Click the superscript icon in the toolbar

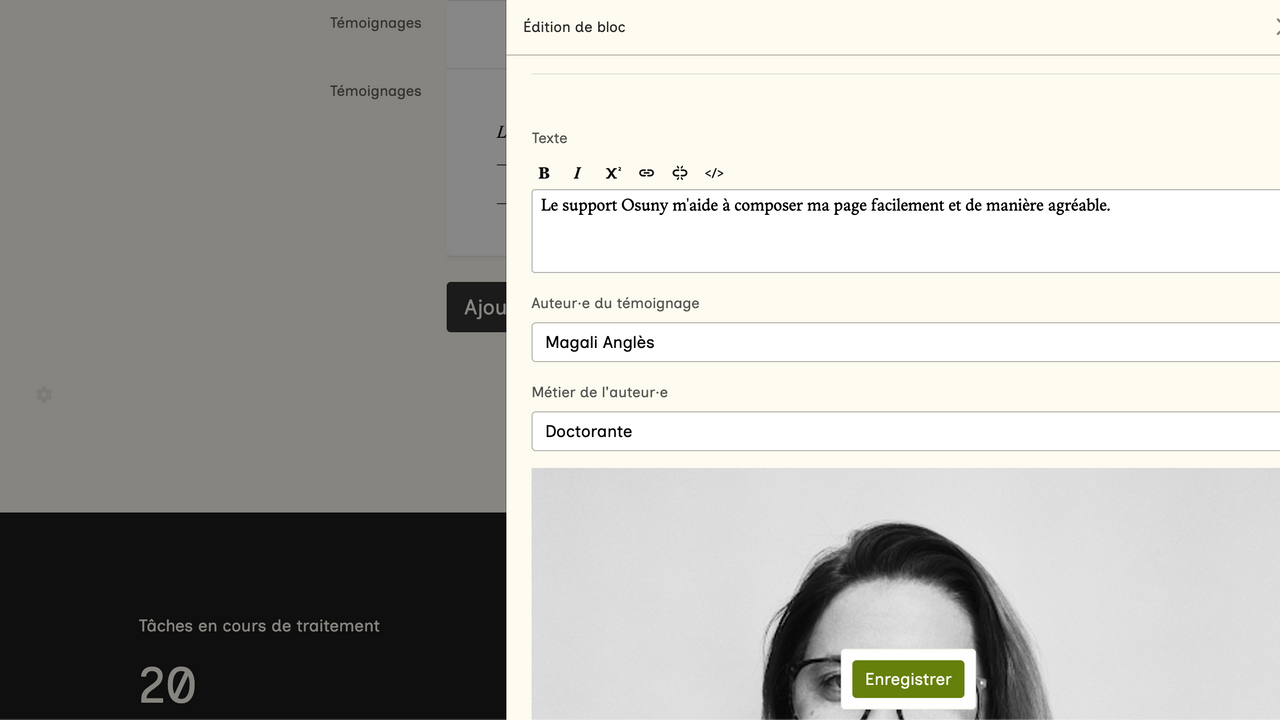(x=612, y=173)
